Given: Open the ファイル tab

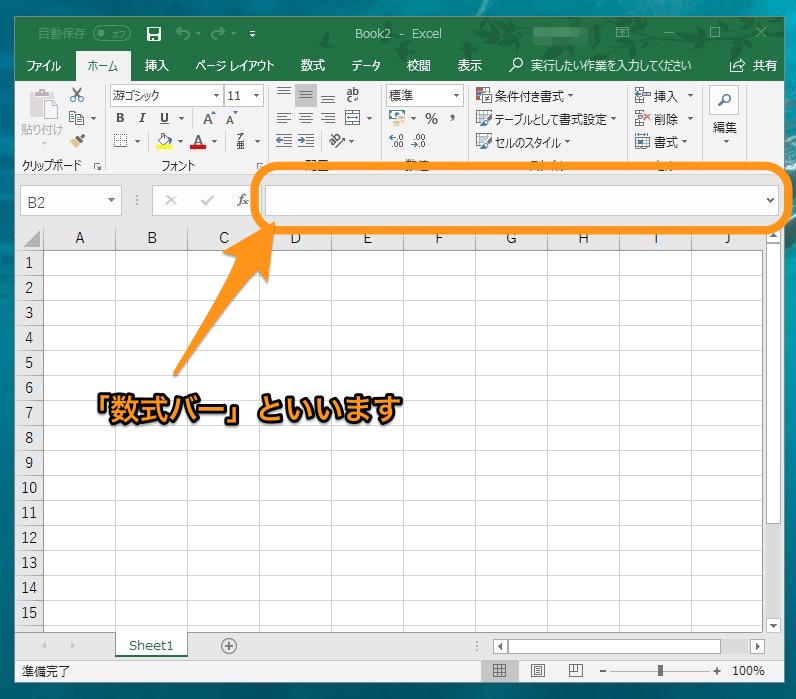Looking at the screenshot, I should pos(44,65).
